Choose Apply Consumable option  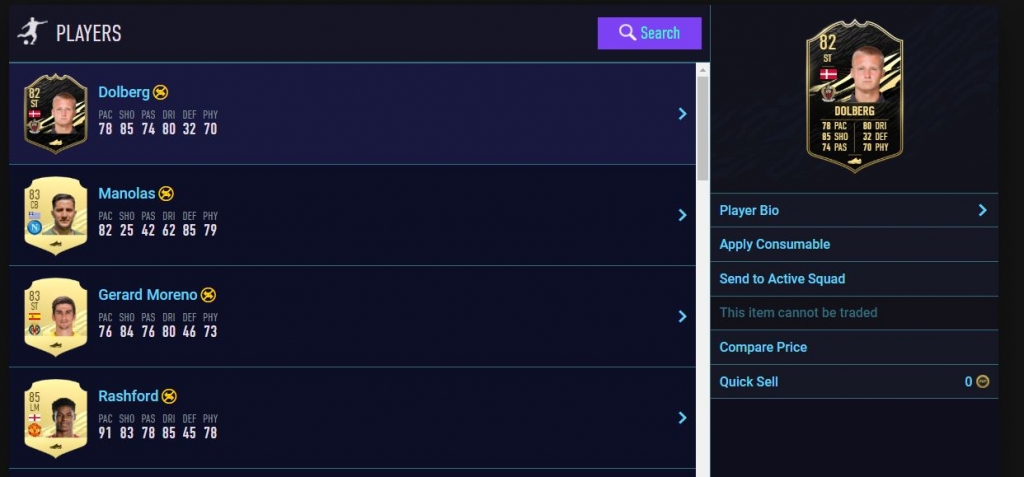tap(775, 244)
